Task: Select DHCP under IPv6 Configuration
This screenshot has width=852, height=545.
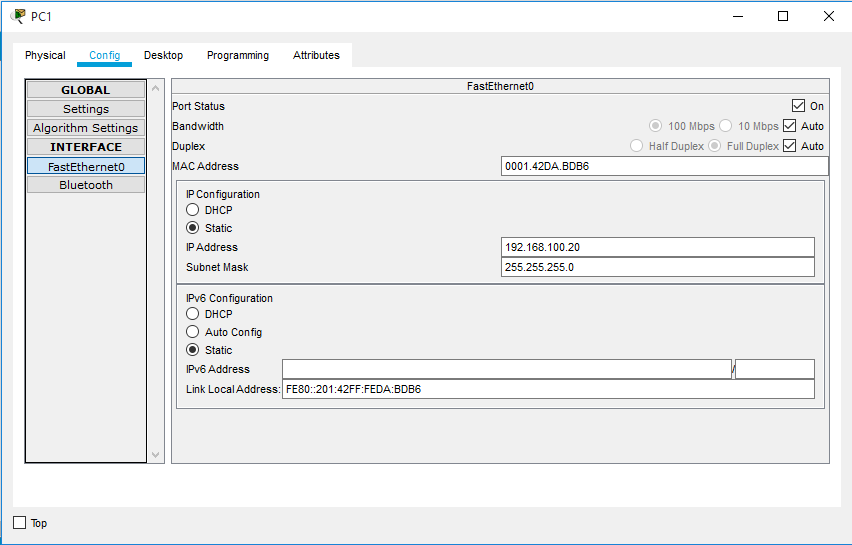Action: tap(193, 314)
